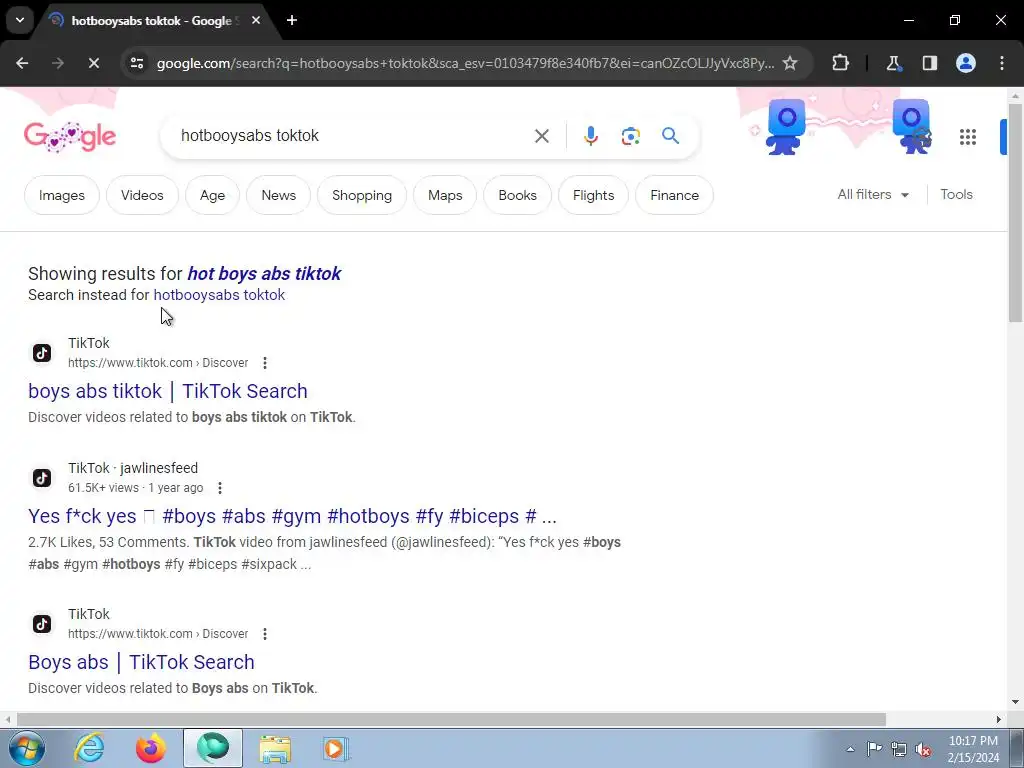Go to Google homepage via logo
This screenshot has height=768, width=1024.
click(70, 136)
